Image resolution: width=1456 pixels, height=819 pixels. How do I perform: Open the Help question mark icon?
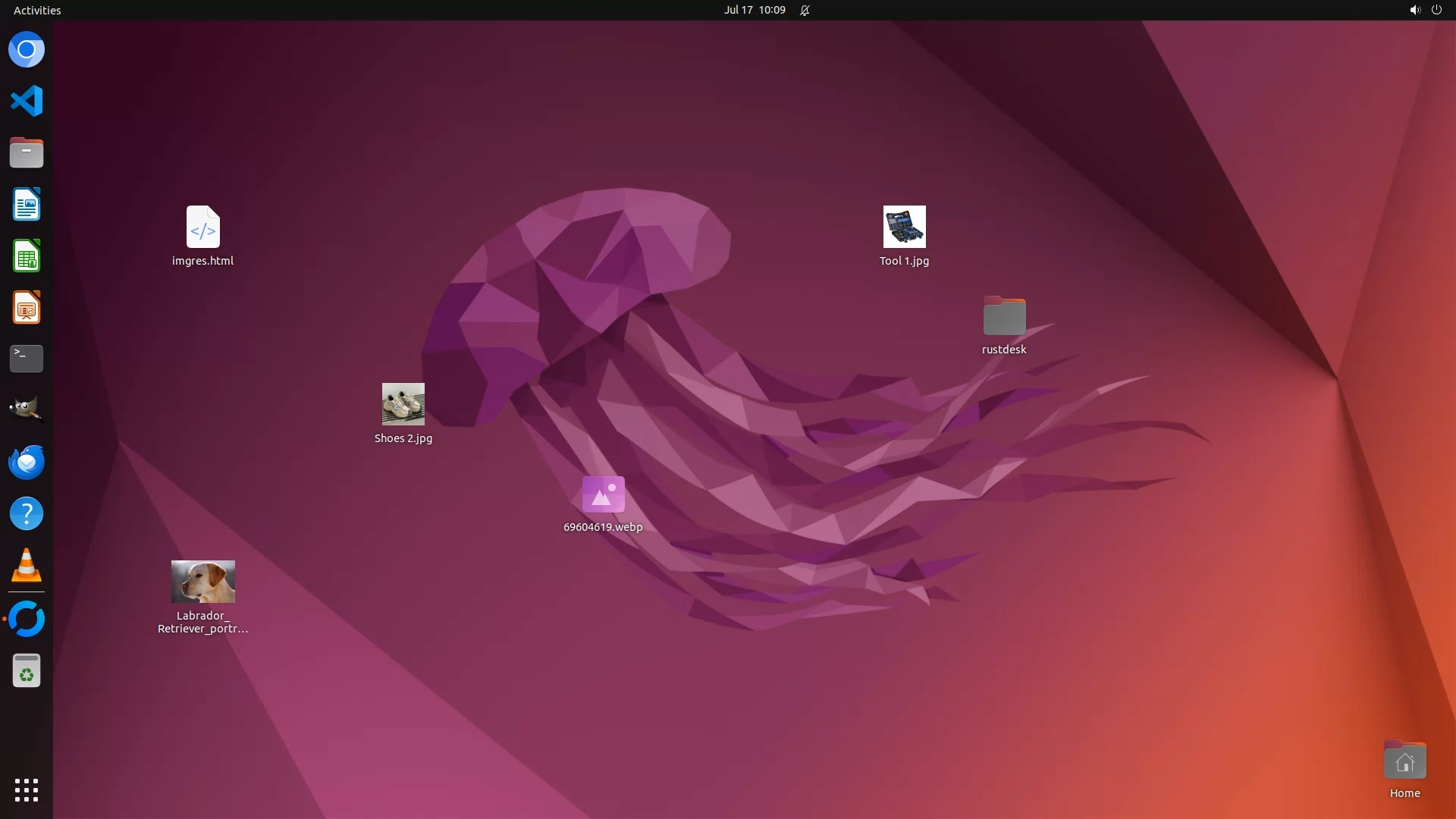(27, 513)
